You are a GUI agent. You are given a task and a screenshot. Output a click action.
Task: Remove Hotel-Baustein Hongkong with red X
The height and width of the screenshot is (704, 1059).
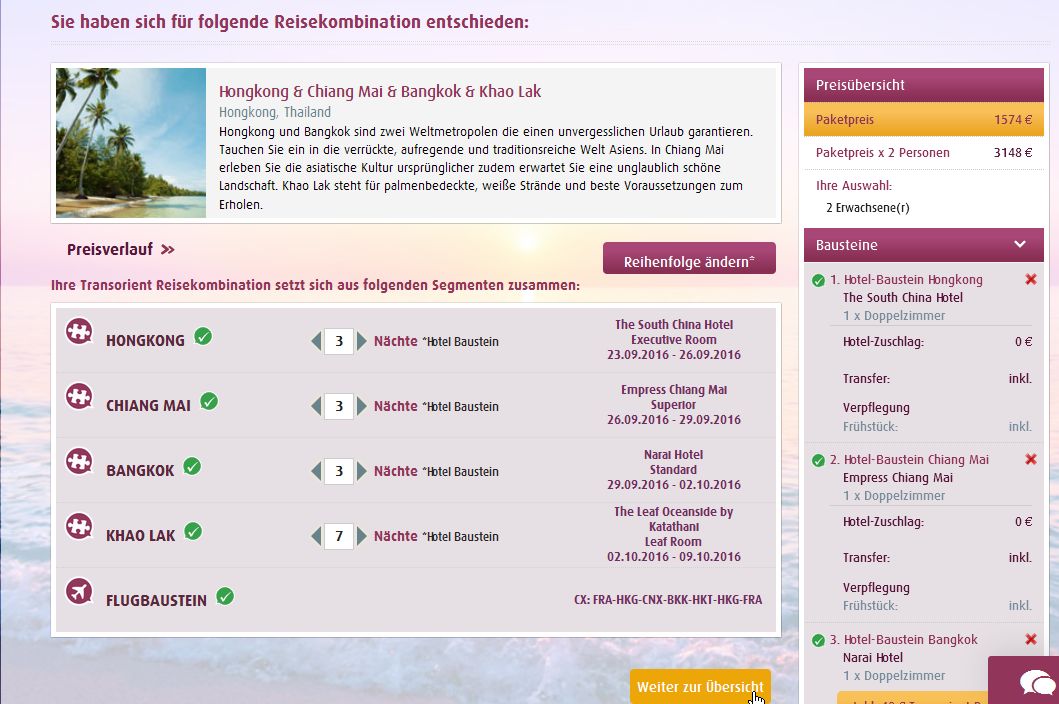(1031, 280)
